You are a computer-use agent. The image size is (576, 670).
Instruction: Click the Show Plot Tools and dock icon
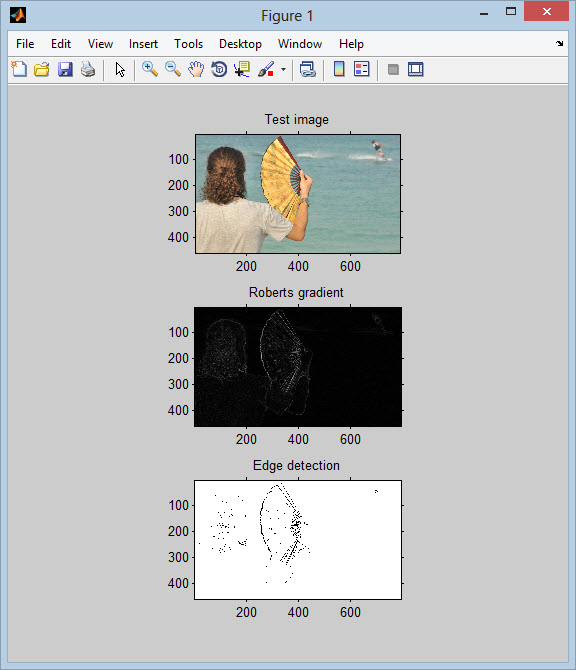tap(416, 69)
